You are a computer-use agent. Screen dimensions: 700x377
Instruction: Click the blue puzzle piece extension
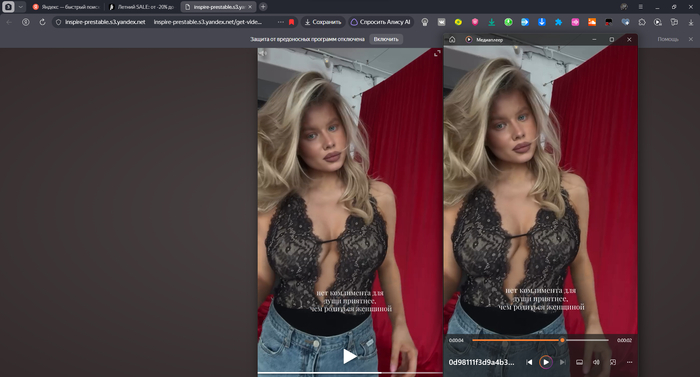click(558, 22)
